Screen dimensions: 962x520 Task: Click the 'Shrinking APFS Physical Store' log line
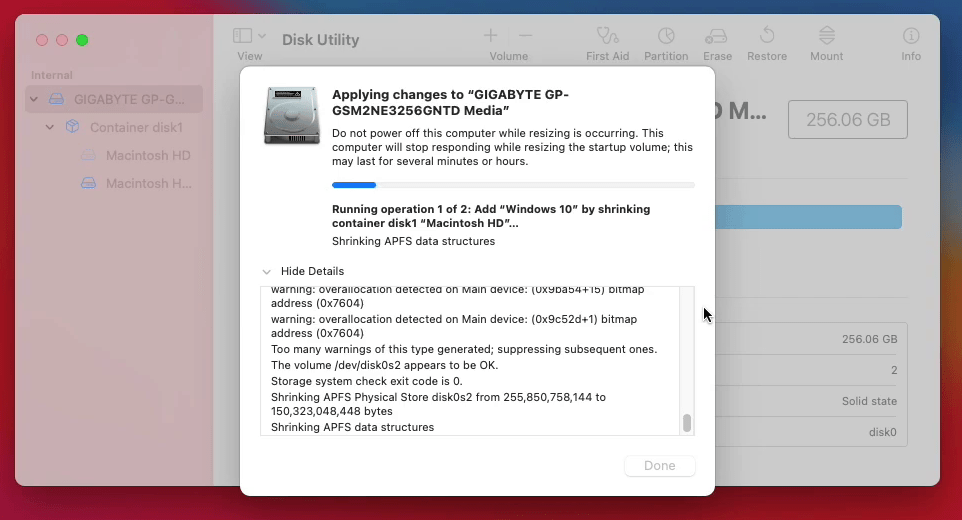pos(438,404)
